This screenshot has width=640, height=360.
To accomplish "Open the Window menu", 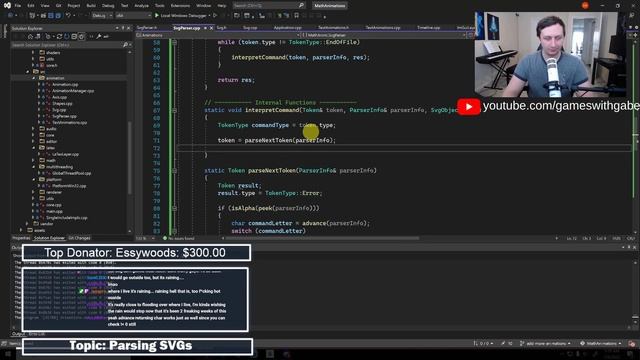I will [204, 6].
